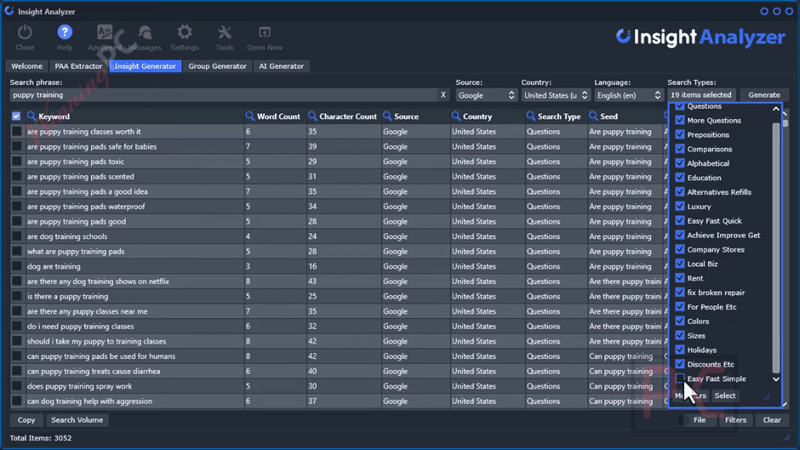
Task: Uncheck the Company Stores search type
Action: coord(680,249)
